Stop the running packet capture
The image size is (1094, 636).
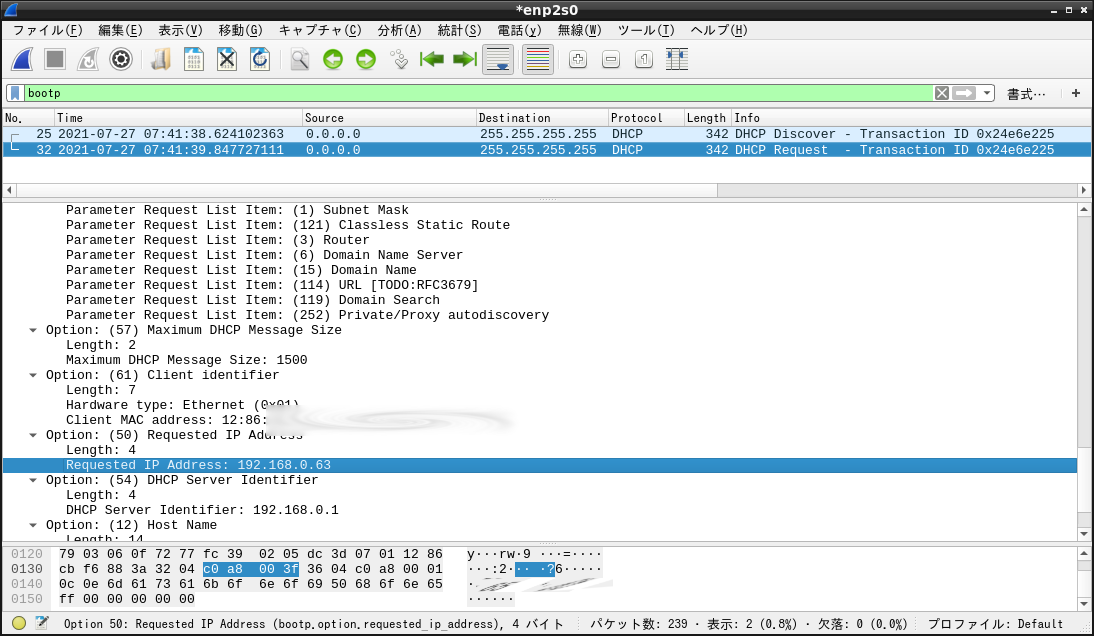(55, 59)
